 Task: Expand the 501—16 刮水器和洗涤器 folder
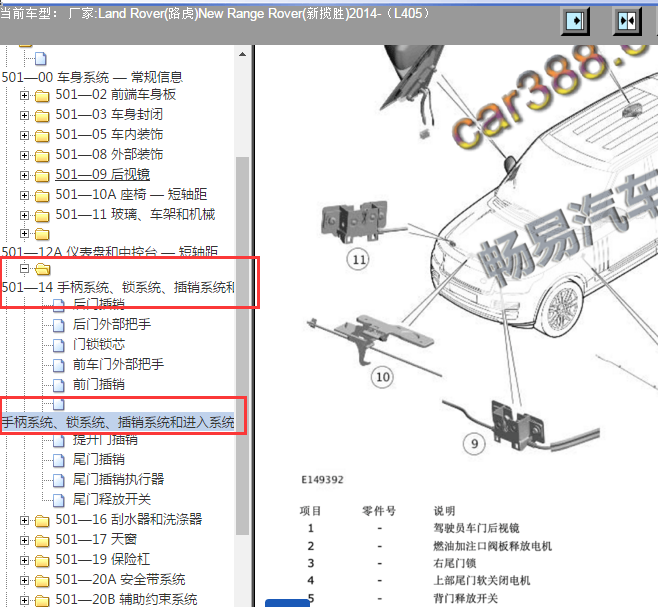point(24,521)
